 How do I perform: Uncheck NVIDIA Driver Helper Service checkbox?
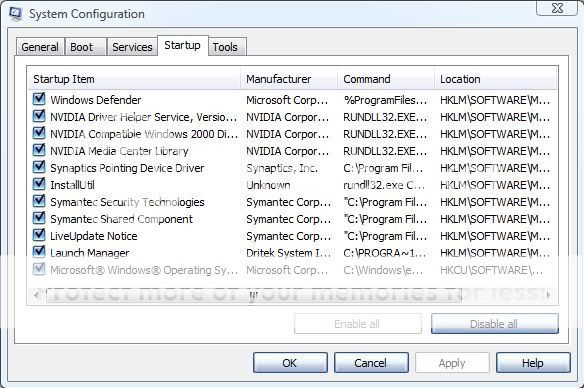39,116
